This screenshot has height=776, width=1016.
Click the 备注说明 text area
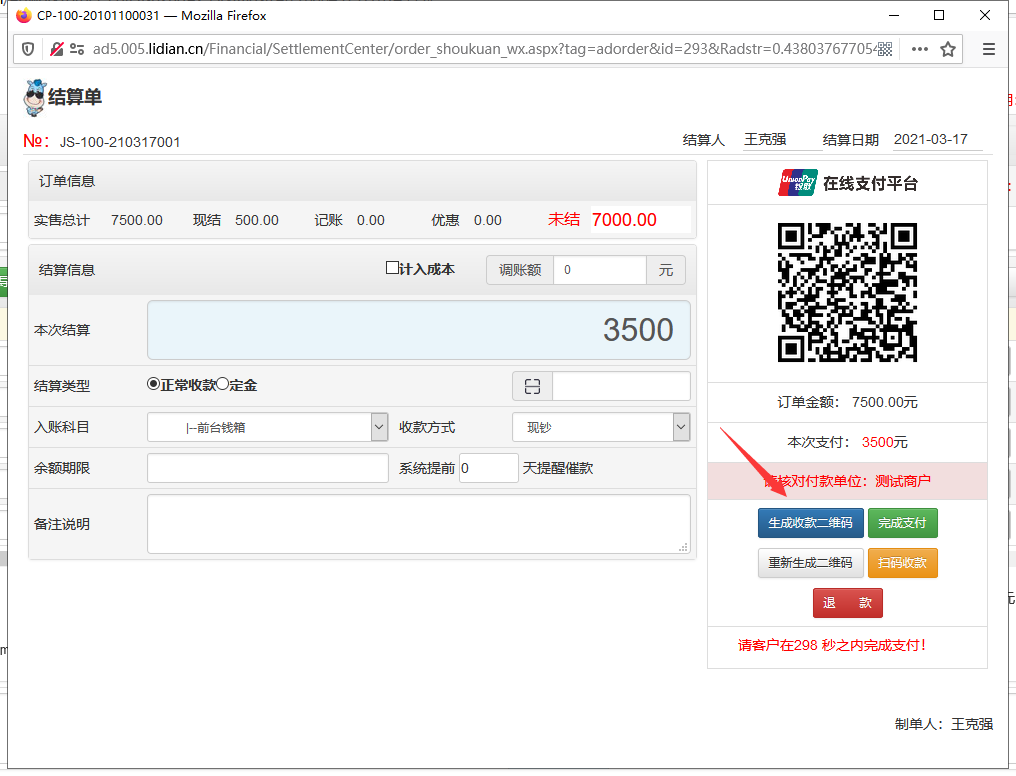[419, 524]
